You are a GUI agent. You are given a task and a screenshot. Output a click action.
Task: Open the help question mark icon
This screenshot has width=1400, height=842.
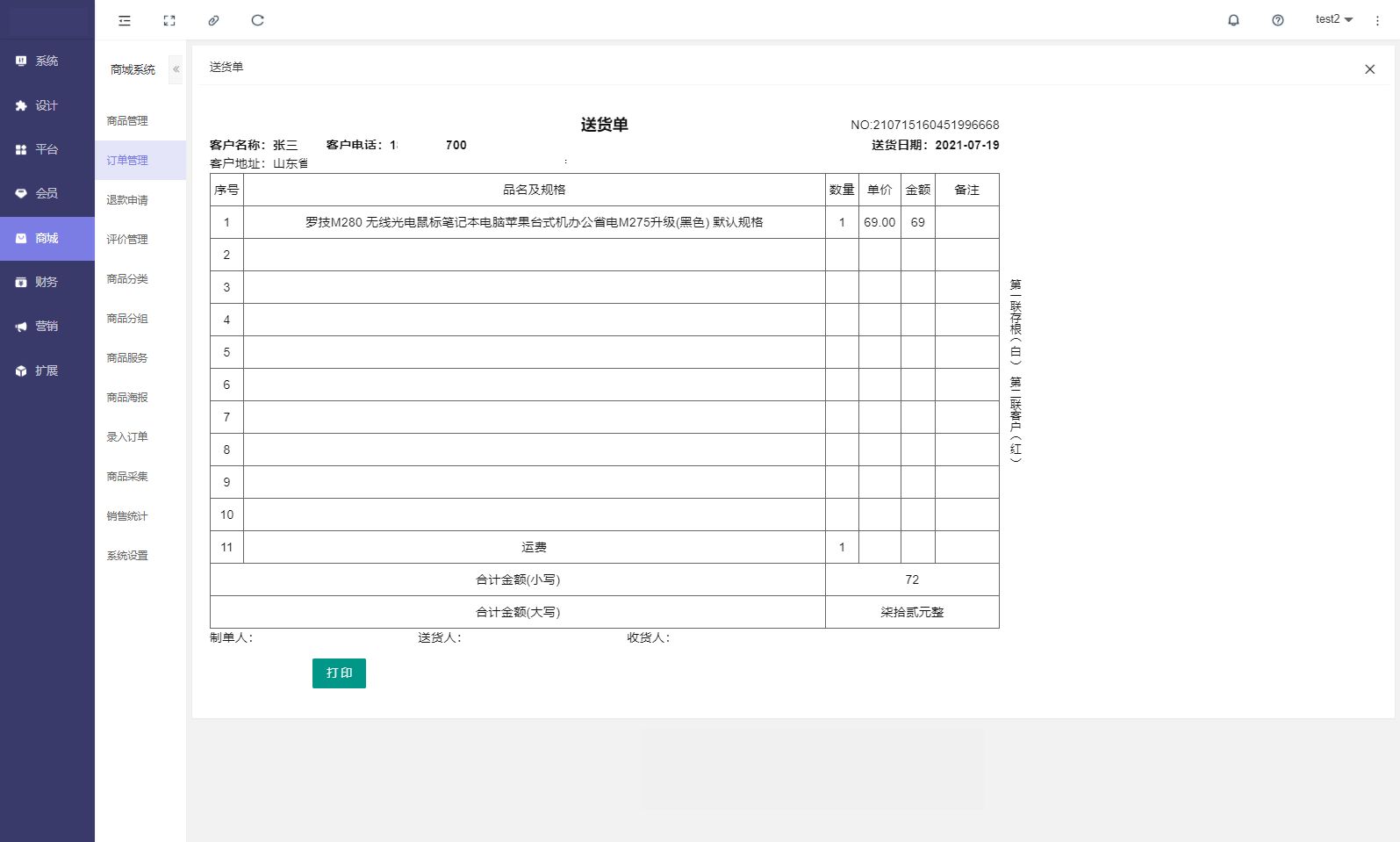[x=1278, y=20]
